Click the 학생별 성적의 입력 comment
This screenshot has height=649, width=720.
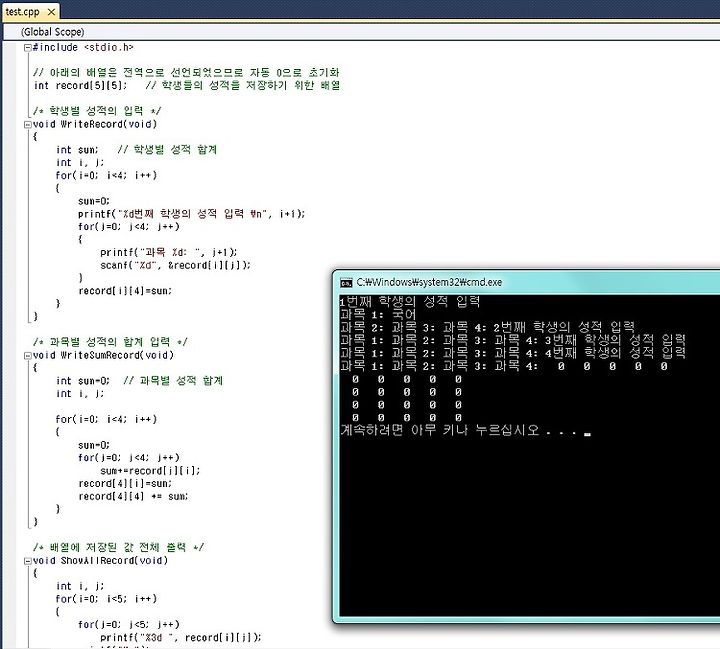coord(97,111)
